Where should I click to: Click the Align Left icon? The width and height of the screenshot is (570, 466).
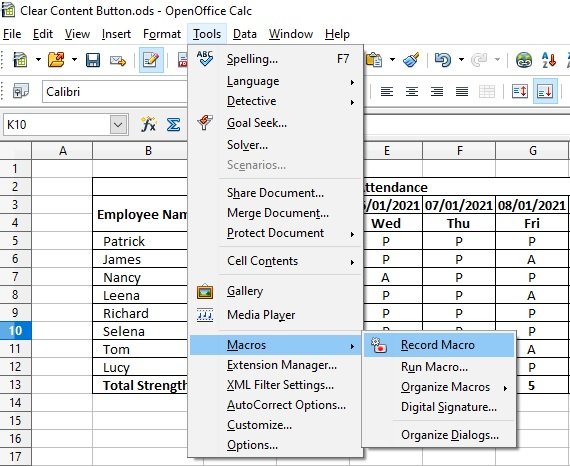(x=387, y=91)
